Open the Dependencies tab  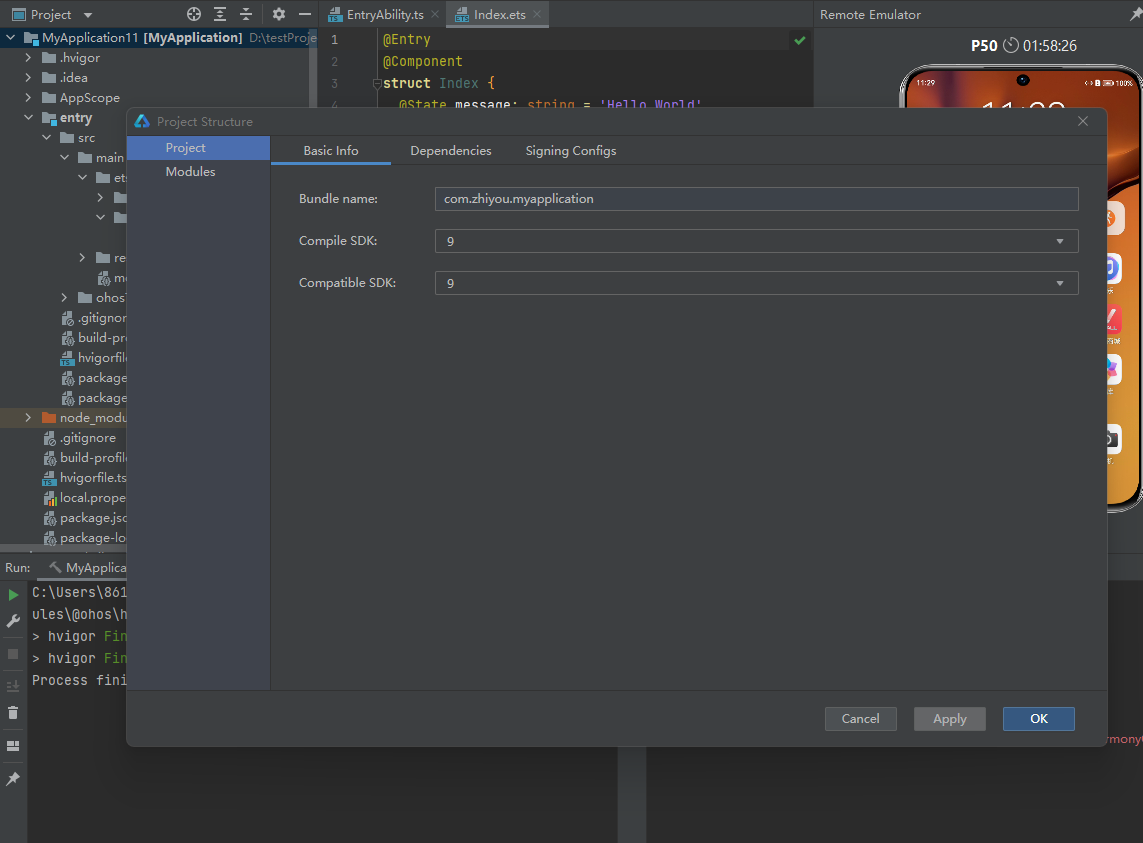tap(450, 151)
